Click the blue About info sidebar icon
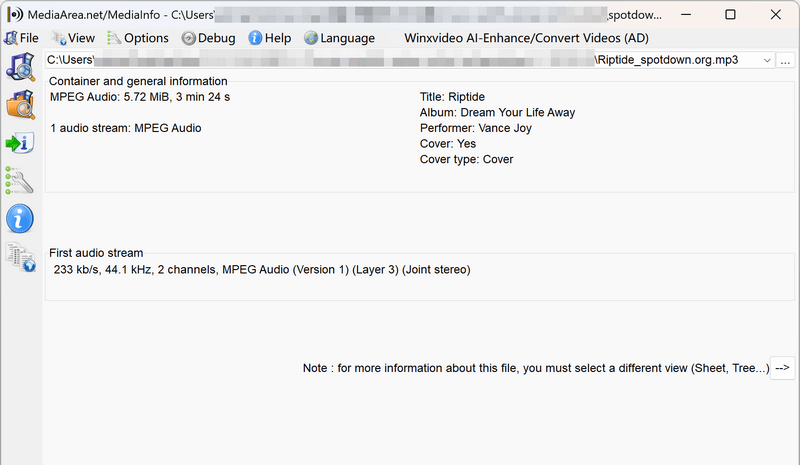The height and width of the screenshot is (465, 800). [20, 219]
